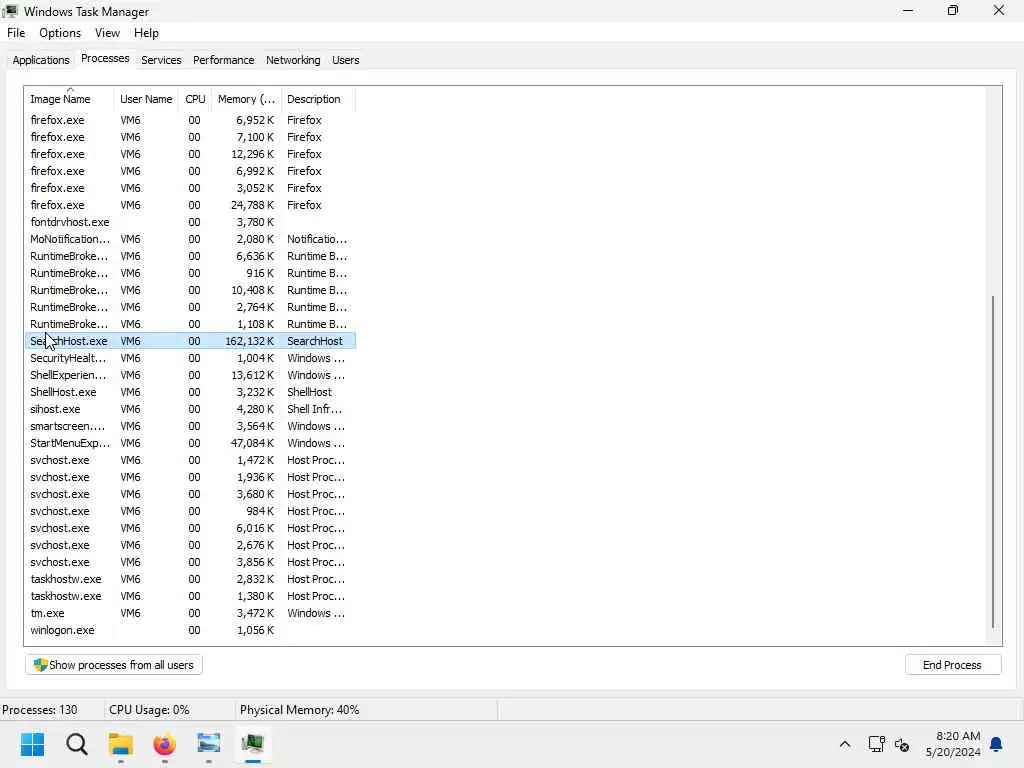Switch to the Users tab
This screenshot has height=768, width=1024.
click(345, 60)
